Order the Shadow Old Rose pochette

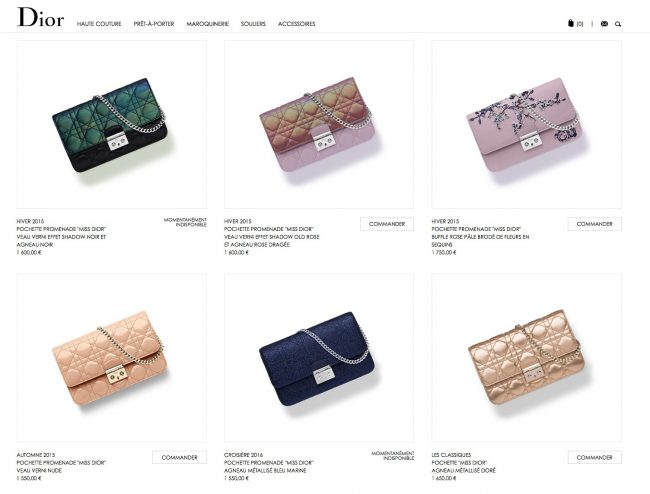(x=387, y=224)
